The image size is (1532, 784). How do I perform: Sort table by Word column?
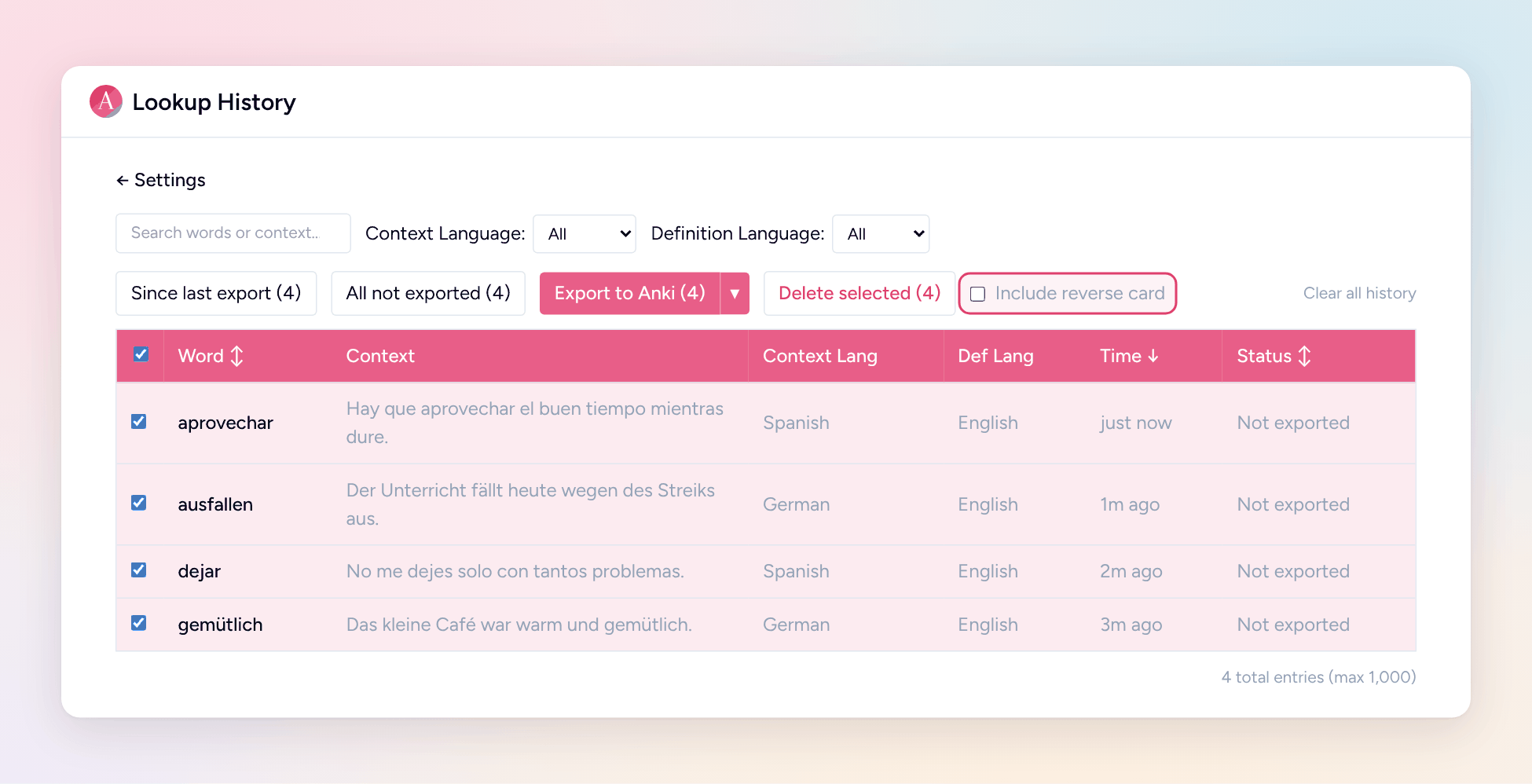211,356
